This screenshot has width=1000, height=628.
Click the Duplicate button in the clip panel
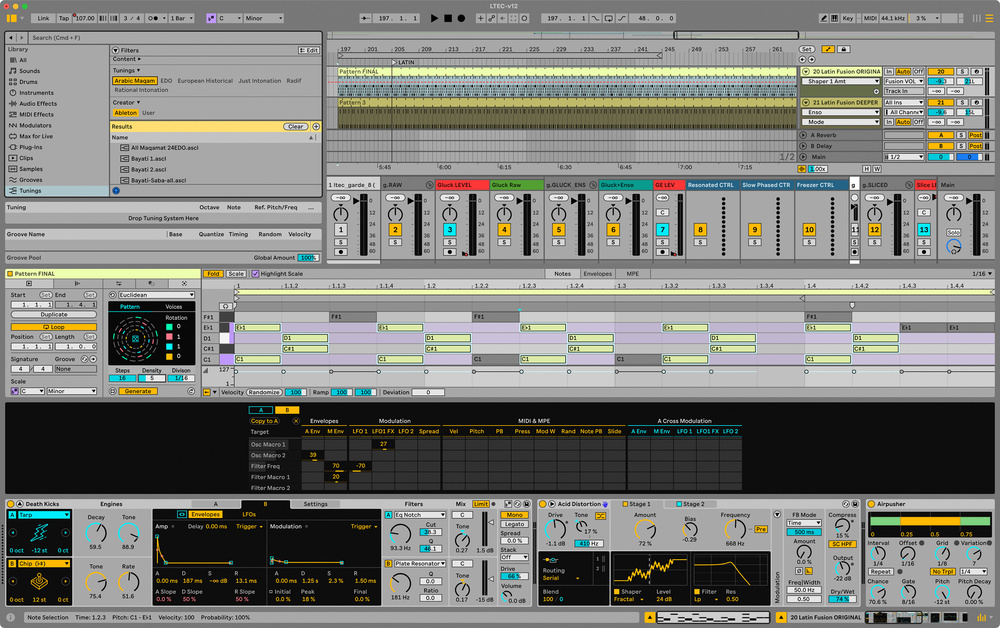coord(55,315)
